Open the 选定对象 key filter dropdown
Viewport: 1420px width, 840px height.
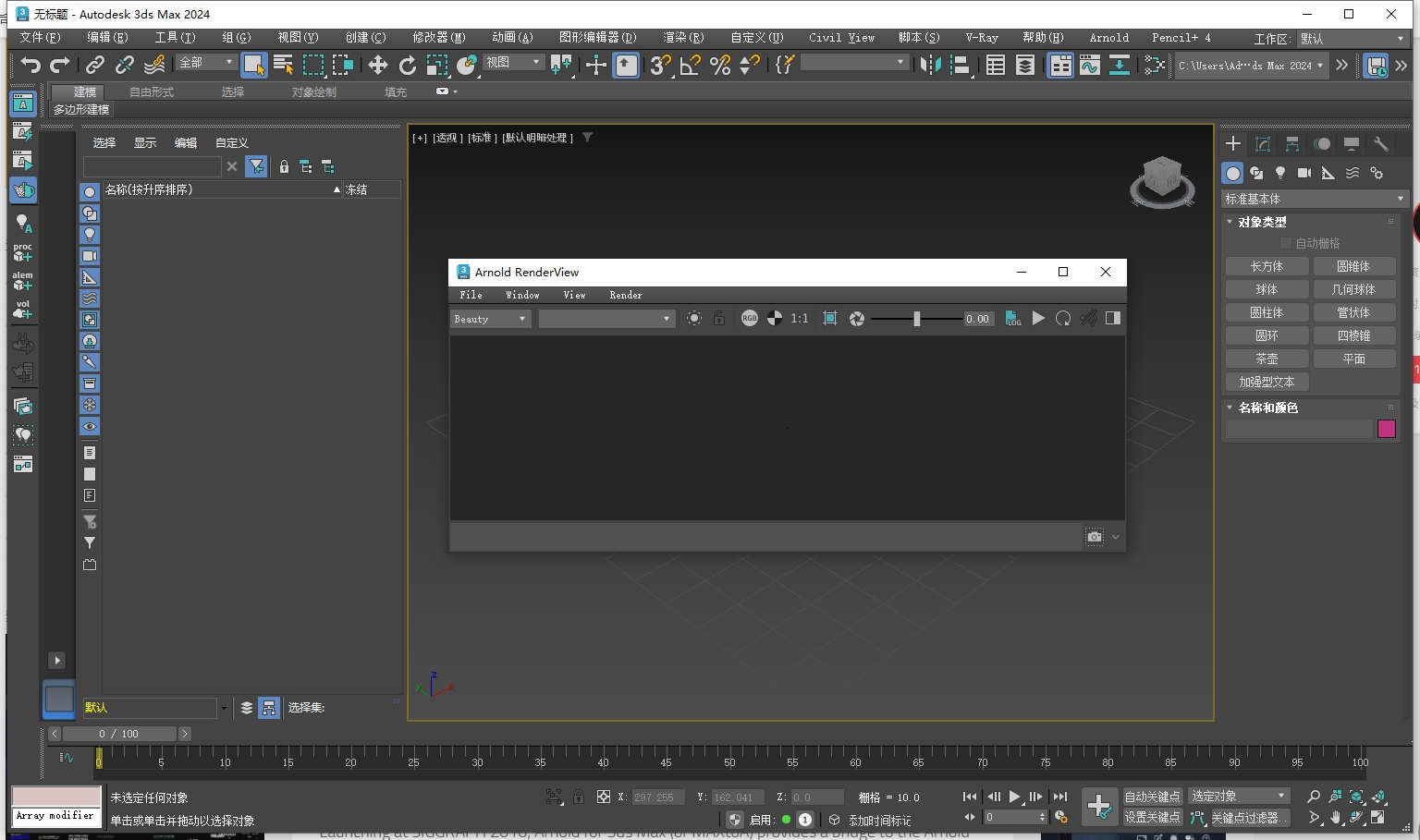coord(1239,796)
